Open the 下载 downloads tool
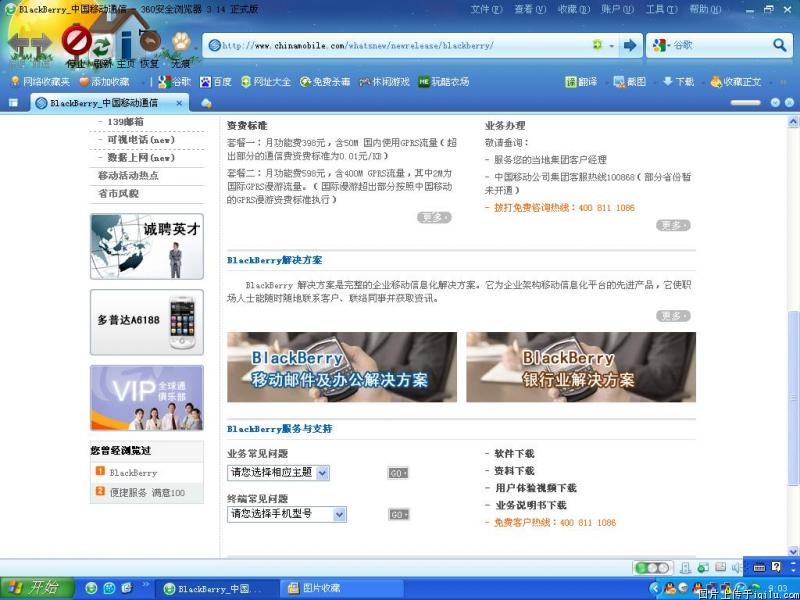 (x=678, y=82)
